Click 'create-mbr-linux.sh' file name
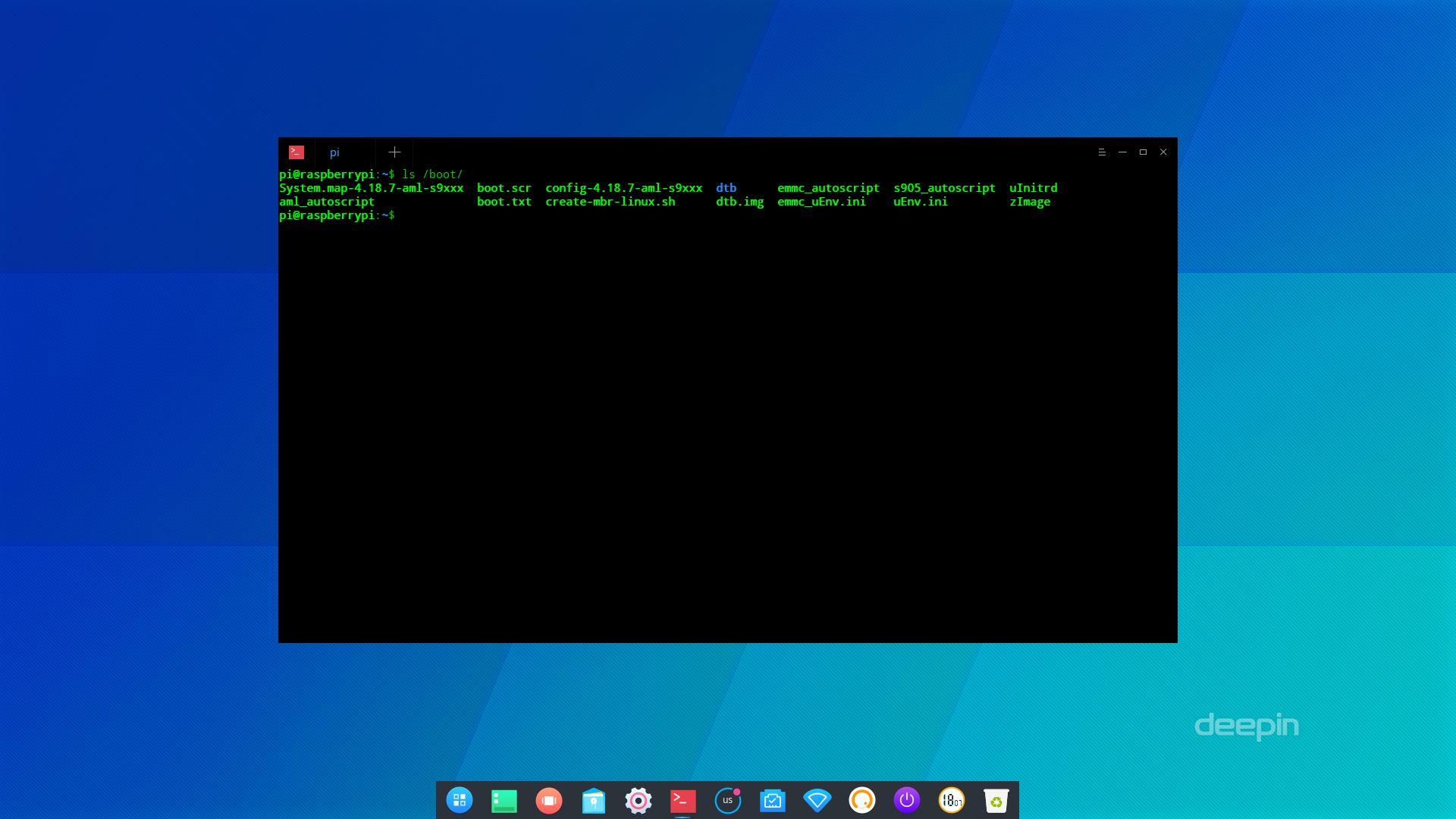This screenshot has width=1456, height=819. pyautogui.click(x=610, y=202)
